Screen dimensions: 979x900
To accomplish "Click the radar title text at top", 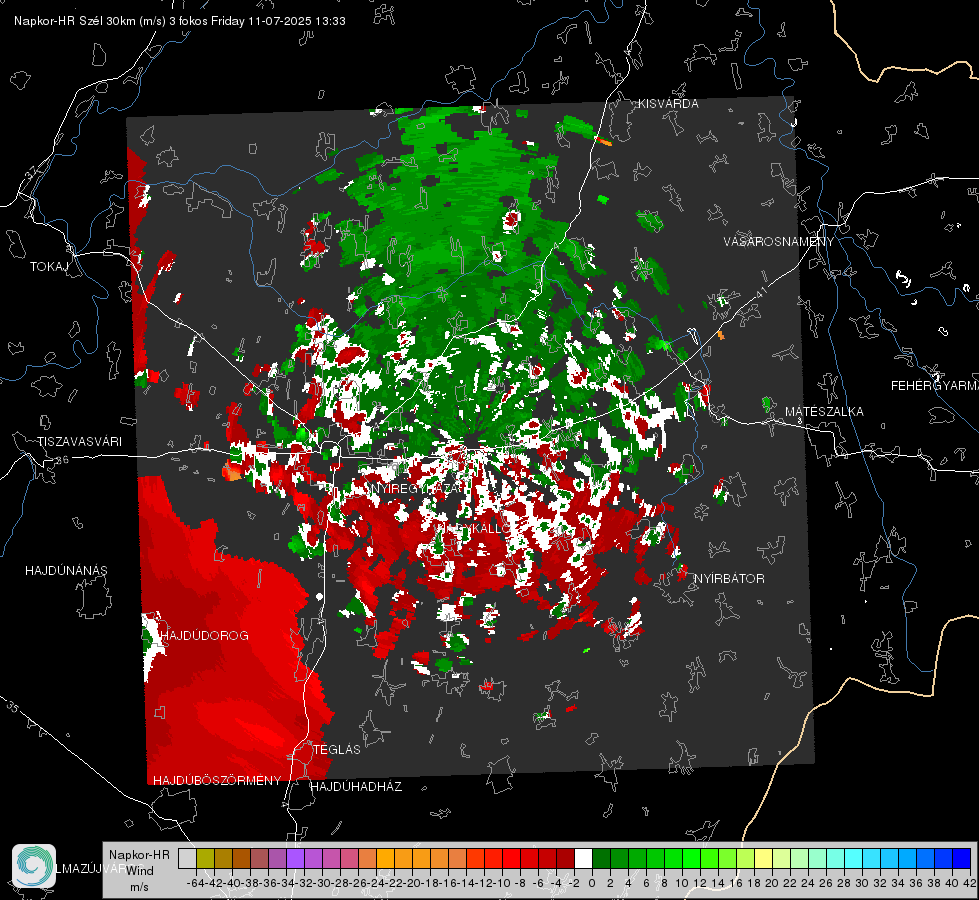I will coord(180,21).
